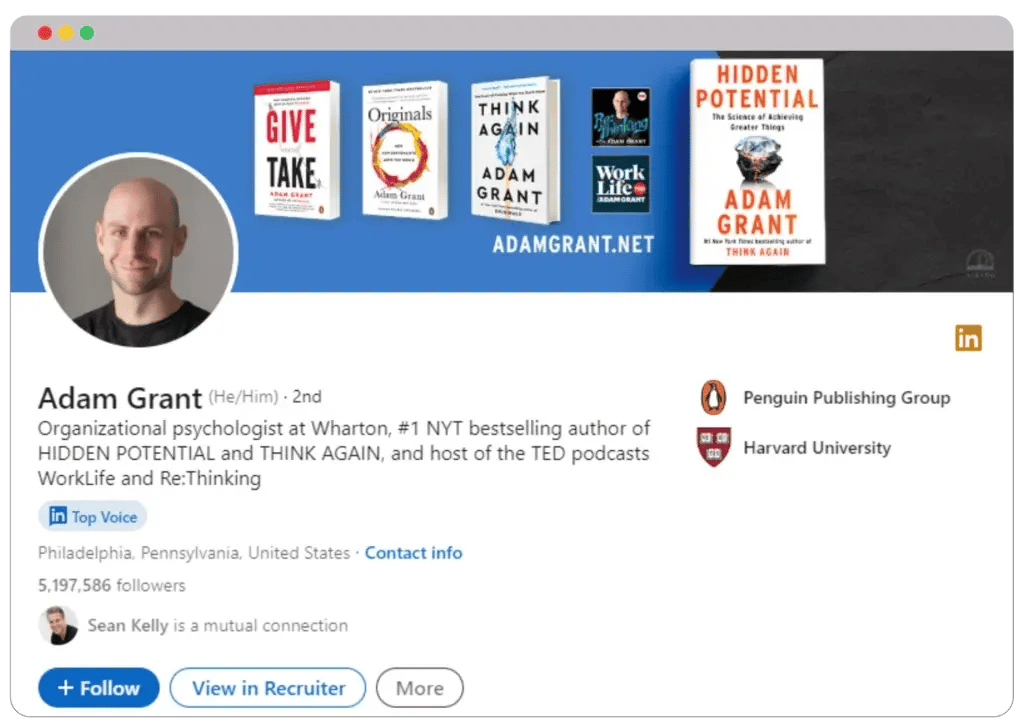
Task: Click the (He/Him) pronouns label
Action: tap(244, 396)
